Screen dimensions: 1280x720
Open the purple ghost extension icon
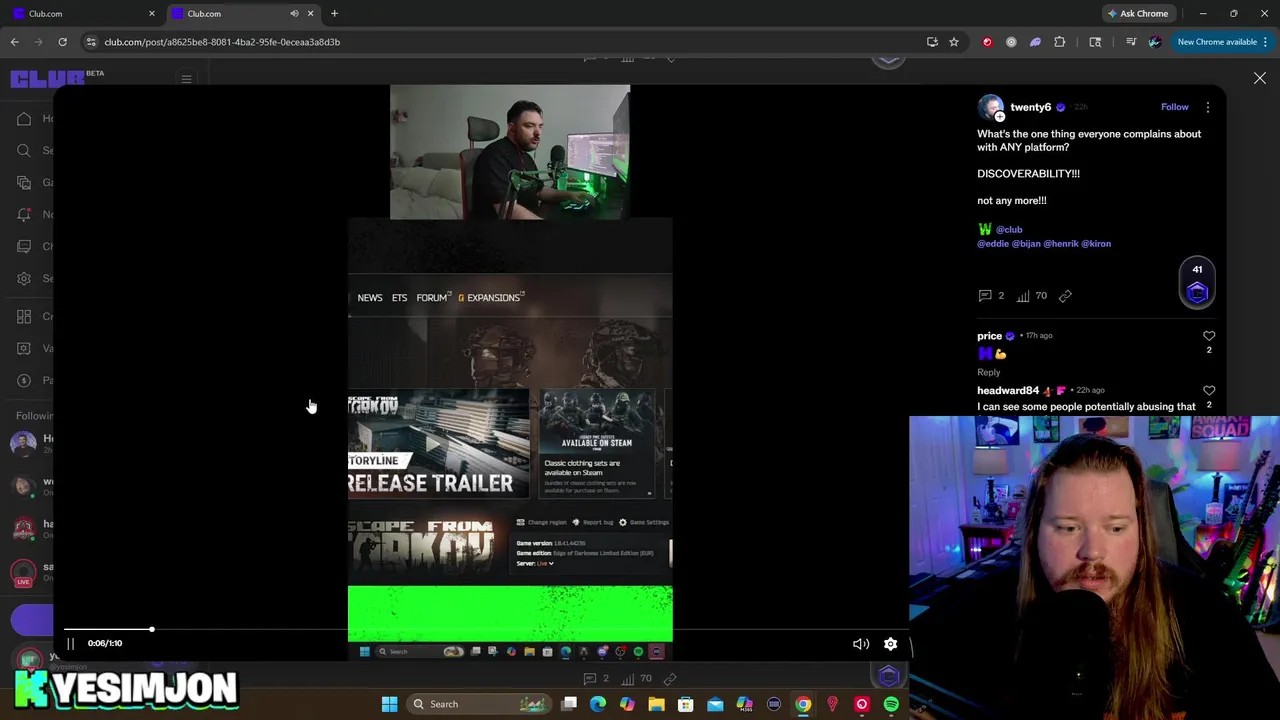point(1035,42)
